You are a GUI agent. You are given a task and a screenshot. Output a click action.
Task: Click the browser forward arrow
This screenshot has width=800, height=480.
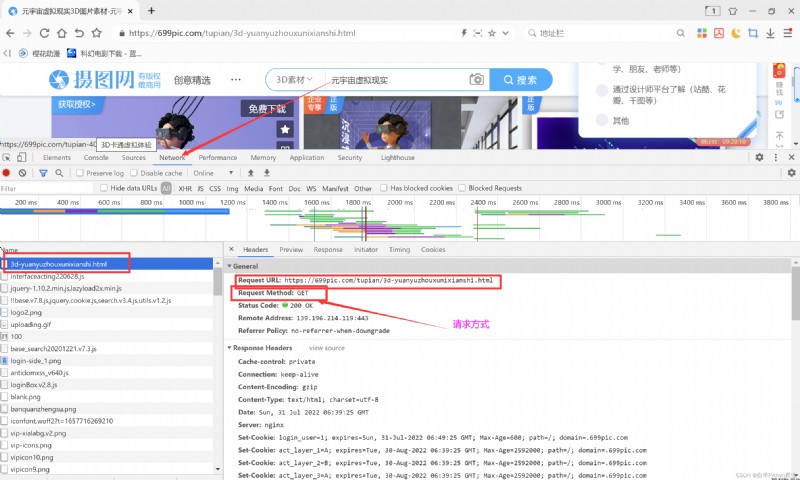27,33
